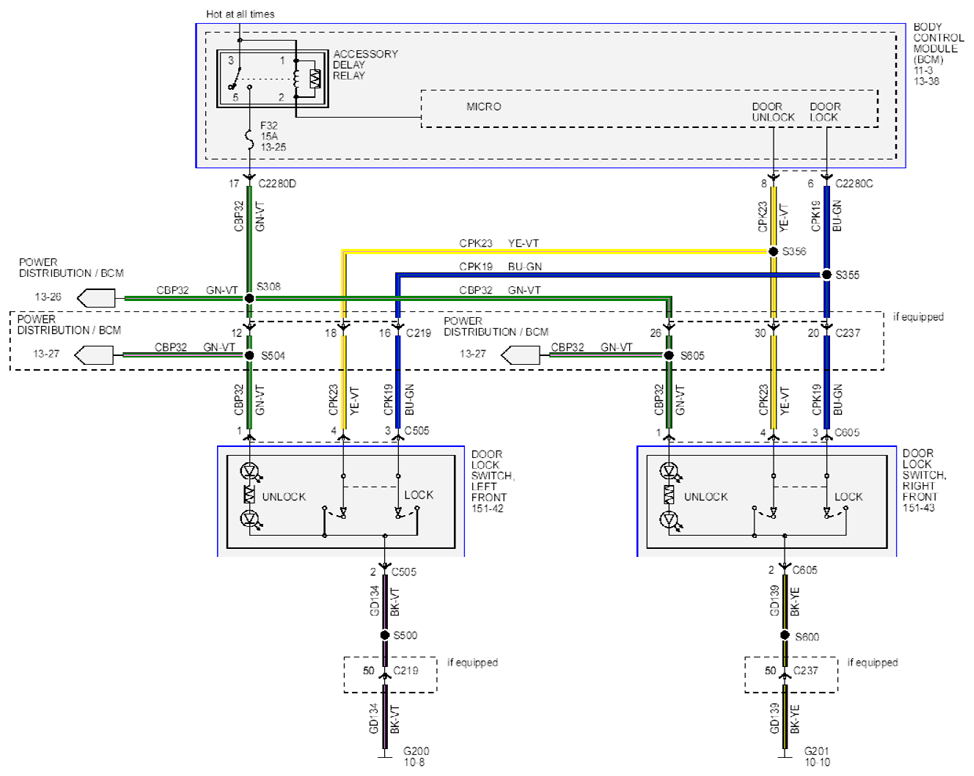Click 'LOCK' text in the right front switch
This screenshot has height=776, width=974.
849,497
